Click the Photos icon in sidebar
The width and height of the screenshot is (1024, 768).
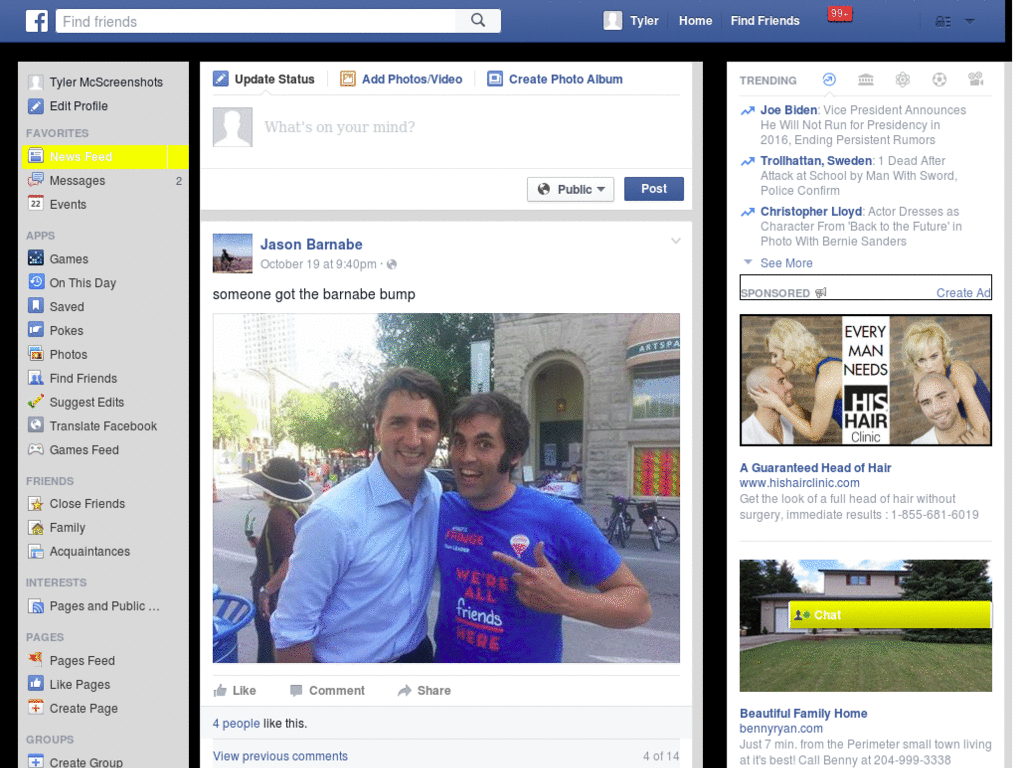point(36,354)
